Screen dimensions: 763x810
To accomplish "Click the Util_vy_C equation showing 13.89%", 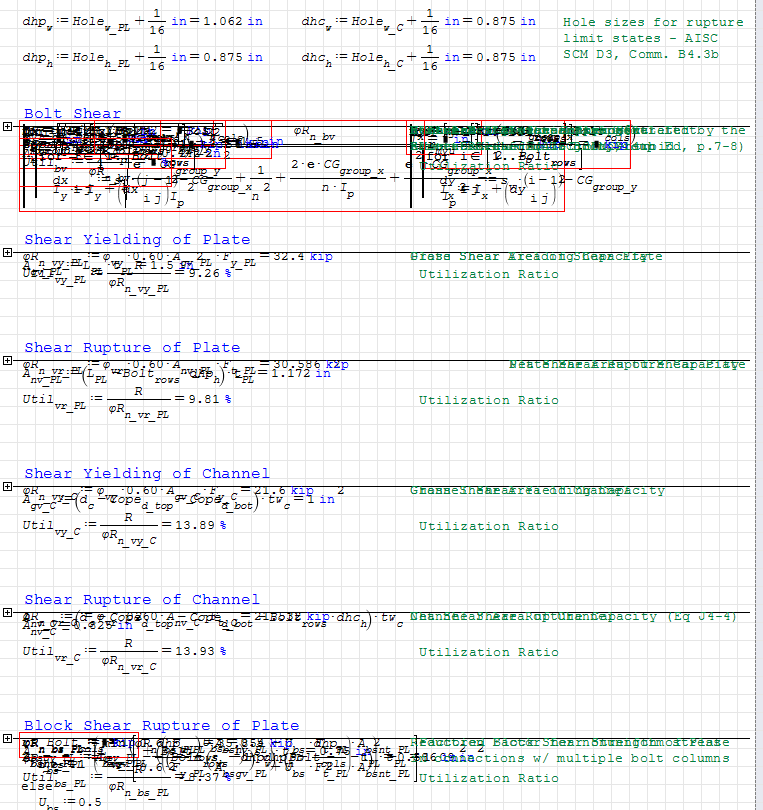I will click(x=124, y=526).
